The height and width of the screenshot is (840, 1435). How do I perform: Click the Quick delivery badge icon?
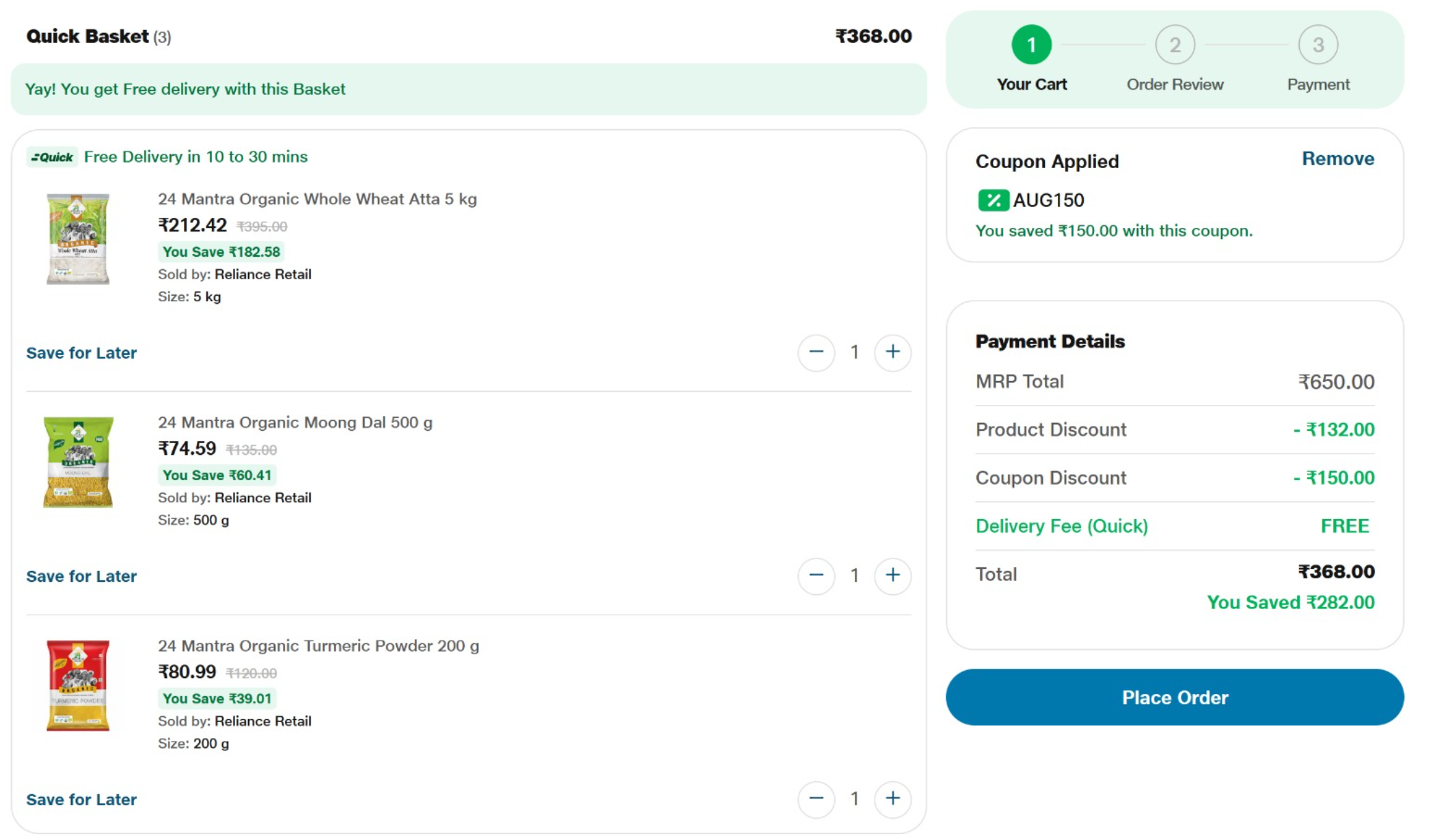53,157
